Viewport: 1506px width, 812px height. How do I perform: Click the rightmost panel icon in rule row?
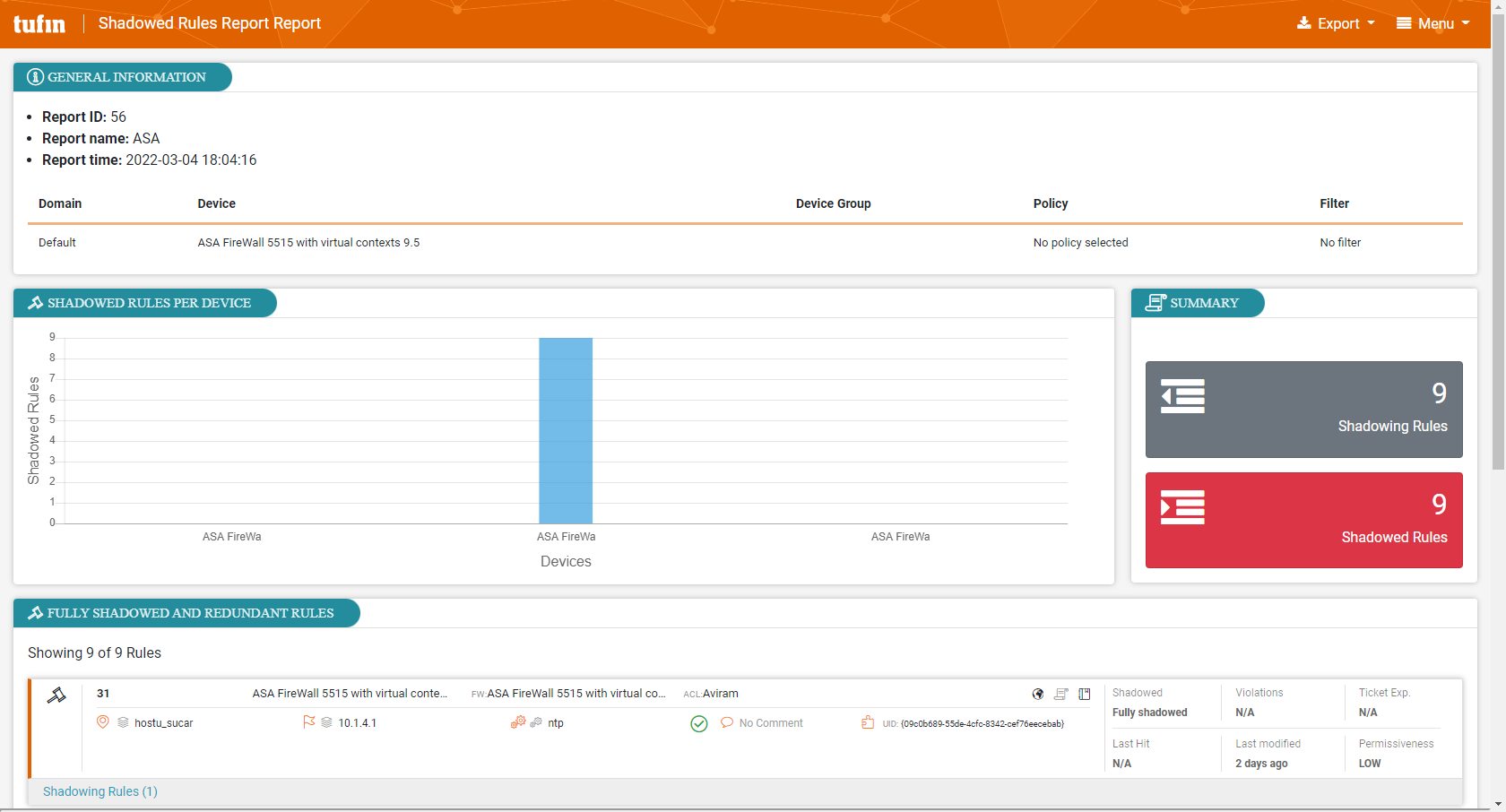coord(1085,694)
